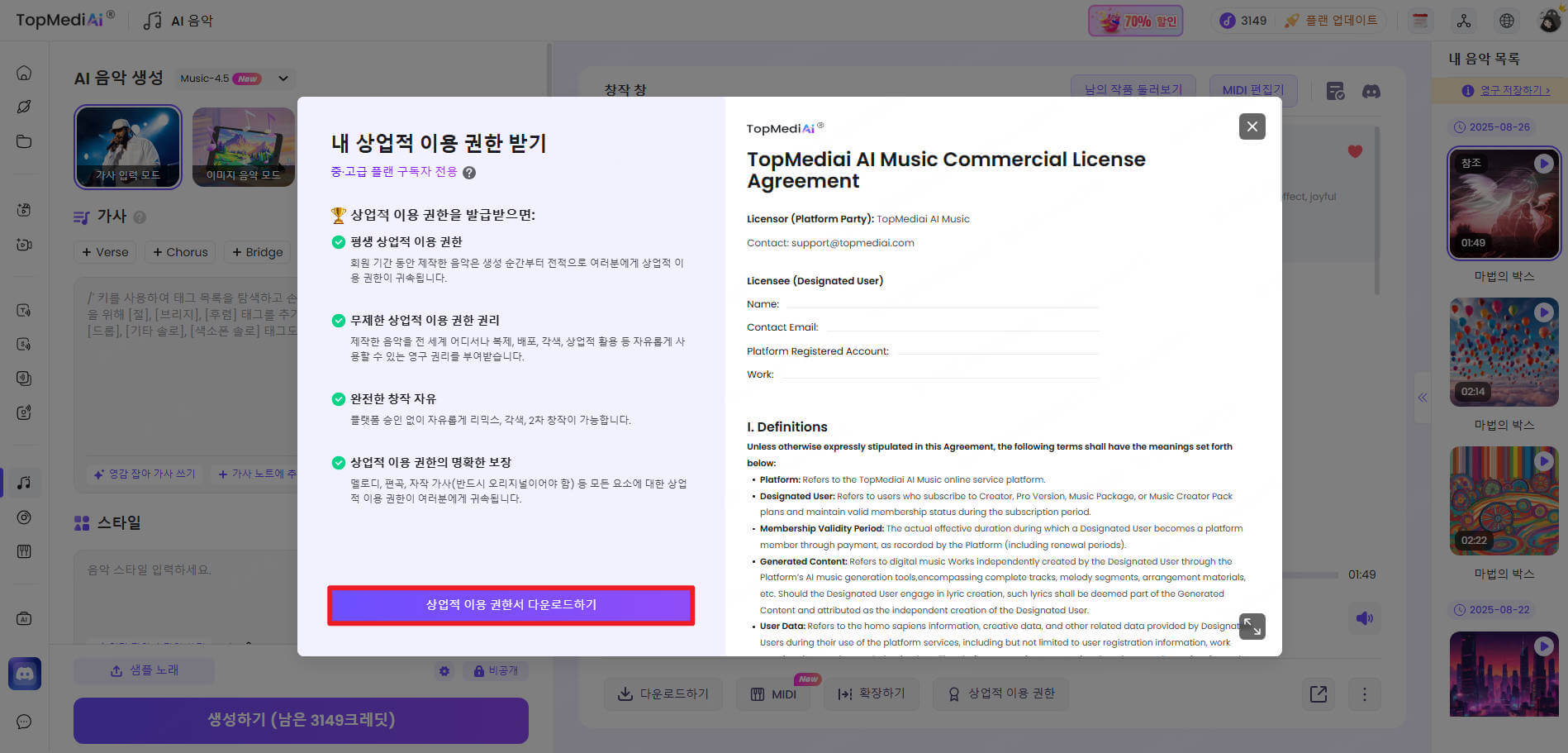The image size is (1568, 753).
Task: Open the planet-shaped explore icon in sidebar
Action: pyautogui.click(x=24, y=107)
